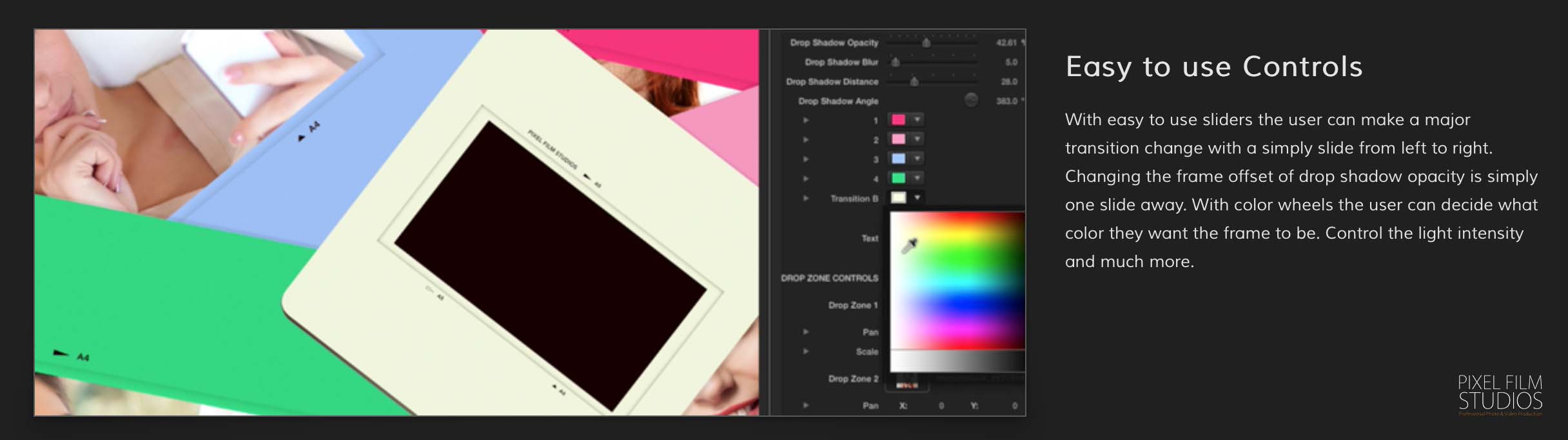Expand the Pan row under Drop Zone 2
The height and width of the screenshot is (440, 1568).
point(806,405)
